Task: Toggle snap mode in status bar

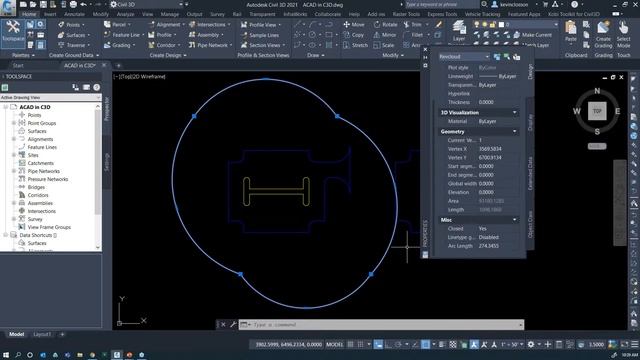Action: tap(360, 344)
